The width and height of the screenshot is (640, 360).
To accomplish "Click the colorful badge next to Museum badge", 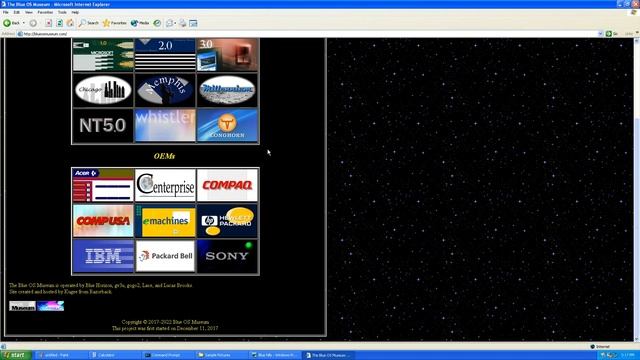I will [51, 306].
